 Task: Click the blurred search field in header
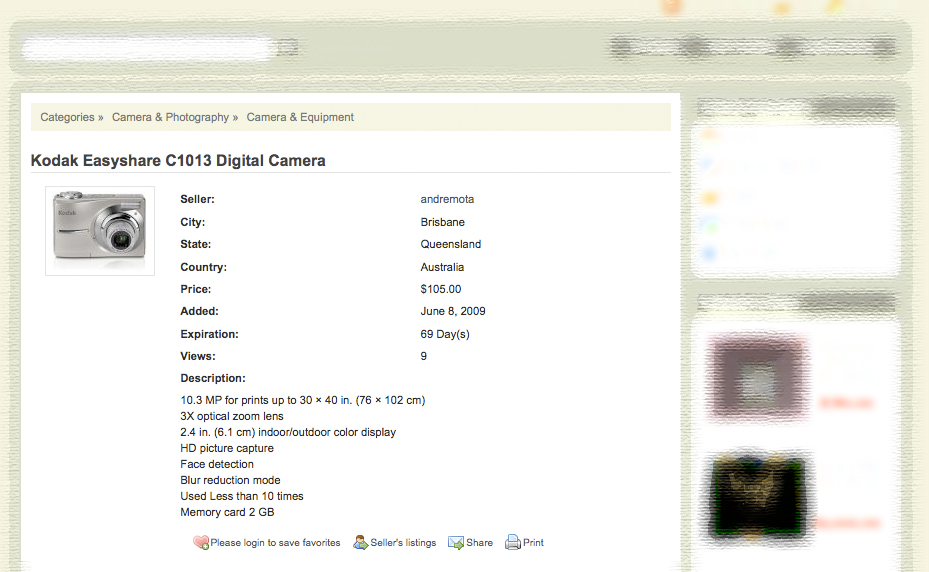click(148, 48)
